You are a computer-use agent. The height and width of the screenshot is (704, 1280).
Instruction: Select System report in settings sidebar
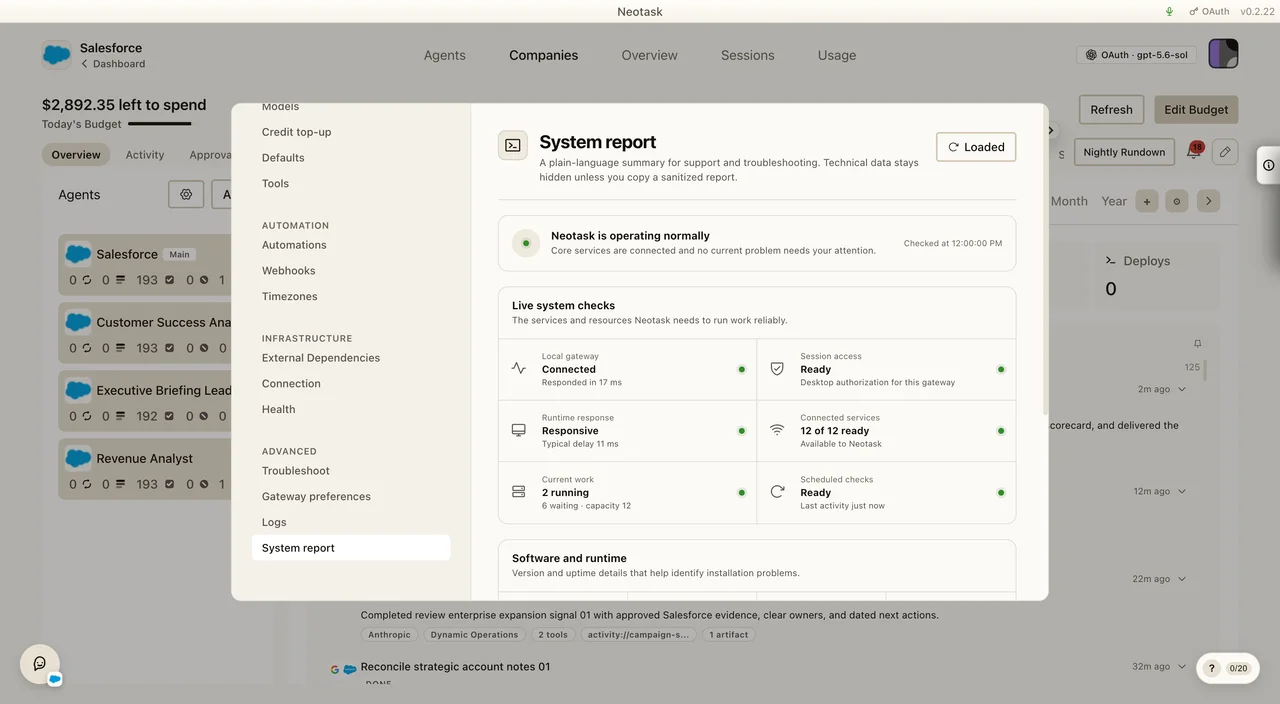pyautogui.click(x=351, y=548)
